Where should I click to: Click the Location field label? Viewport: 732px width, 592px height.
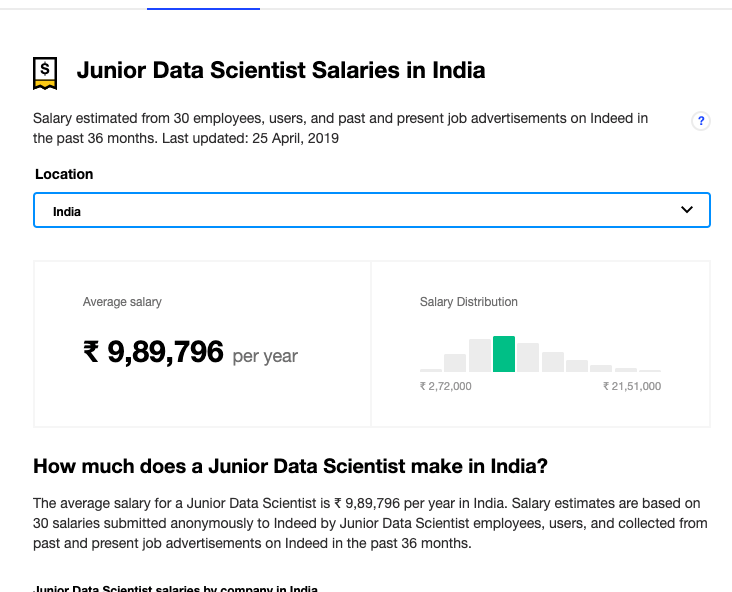(64, 174)
